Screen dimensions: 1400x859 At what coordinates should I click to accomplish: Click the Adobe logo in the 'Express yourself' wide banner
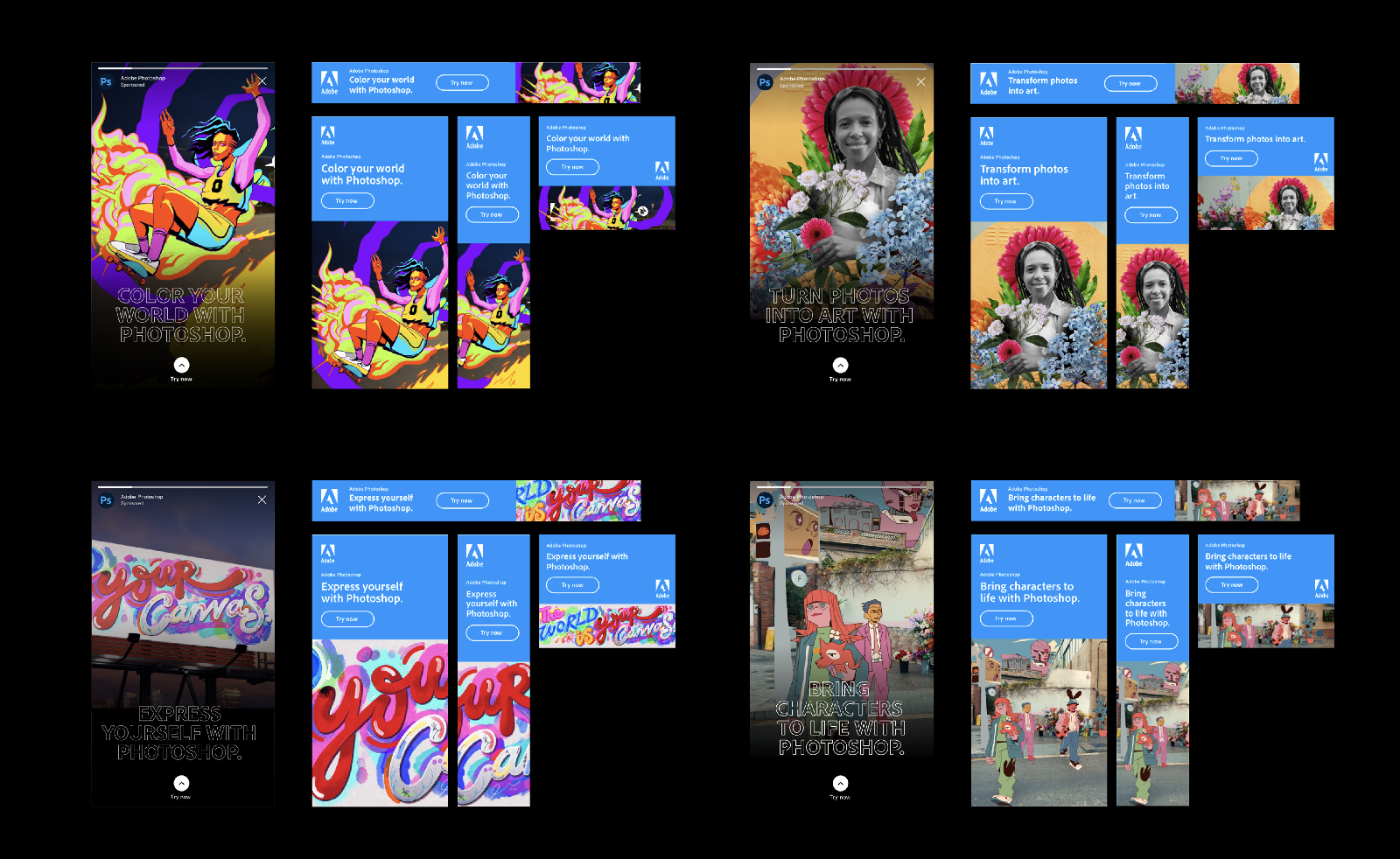point(329,500)
